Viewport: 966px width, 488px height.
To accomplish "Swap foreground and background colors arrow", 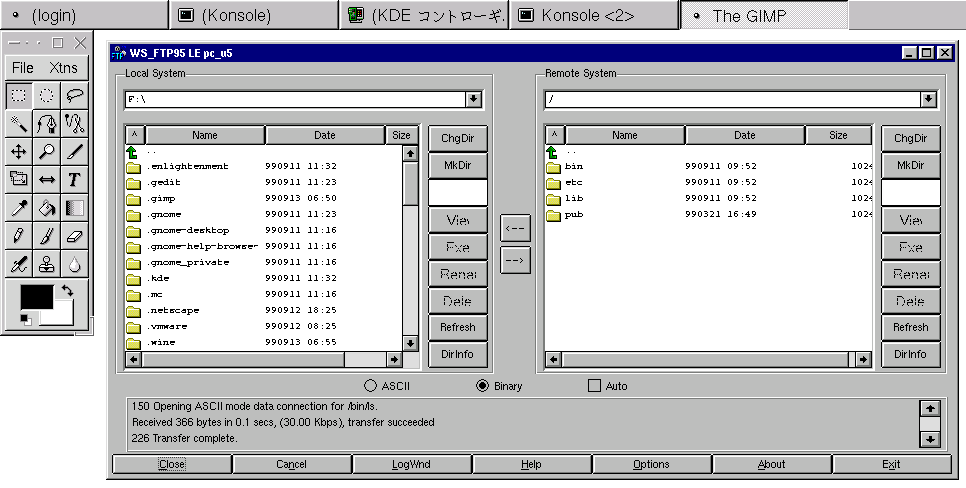I will pyautogui.click(x=67, y=291).
